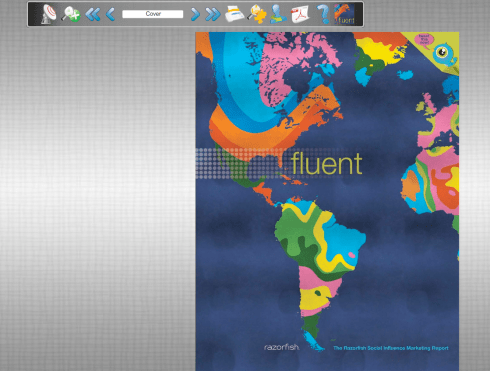The height and width of the screenshot is (371, 490).
Task: Click the satellite dish icon in toolbar
Action: (48, 14)
